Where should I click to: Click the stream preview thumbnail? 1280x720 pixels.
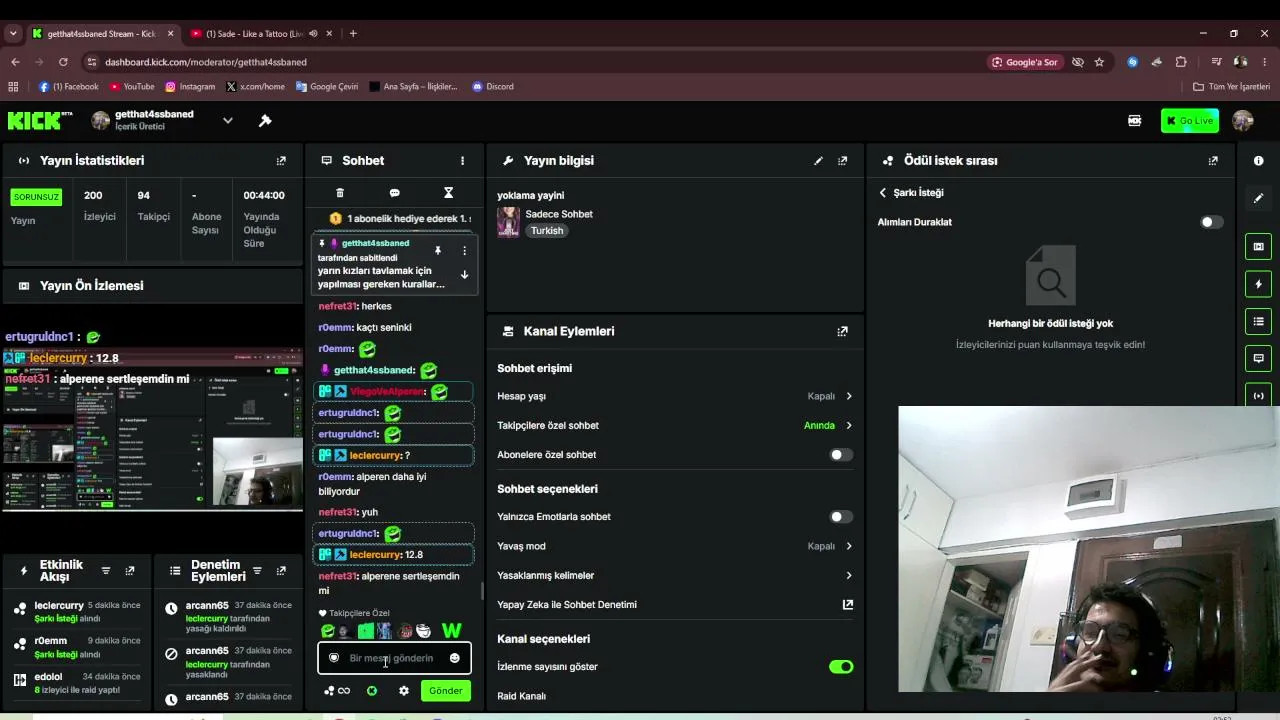click(152, 428)
